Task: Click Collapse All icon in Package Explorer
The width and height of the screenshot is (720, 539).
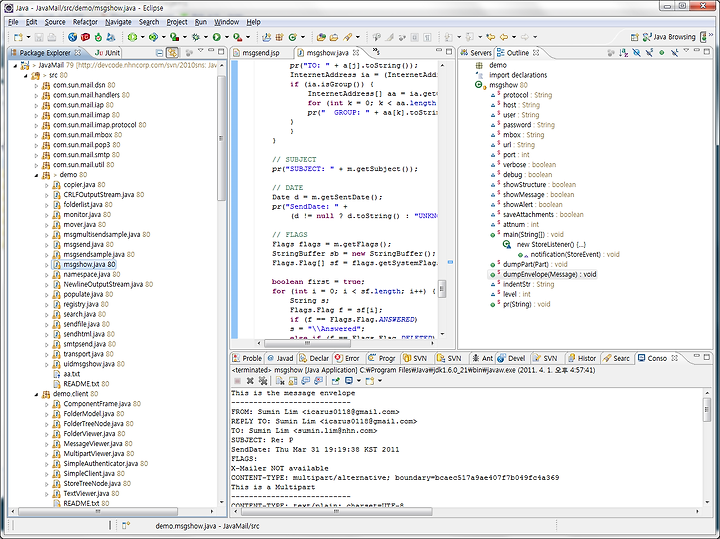Action: tap(159, 53)
